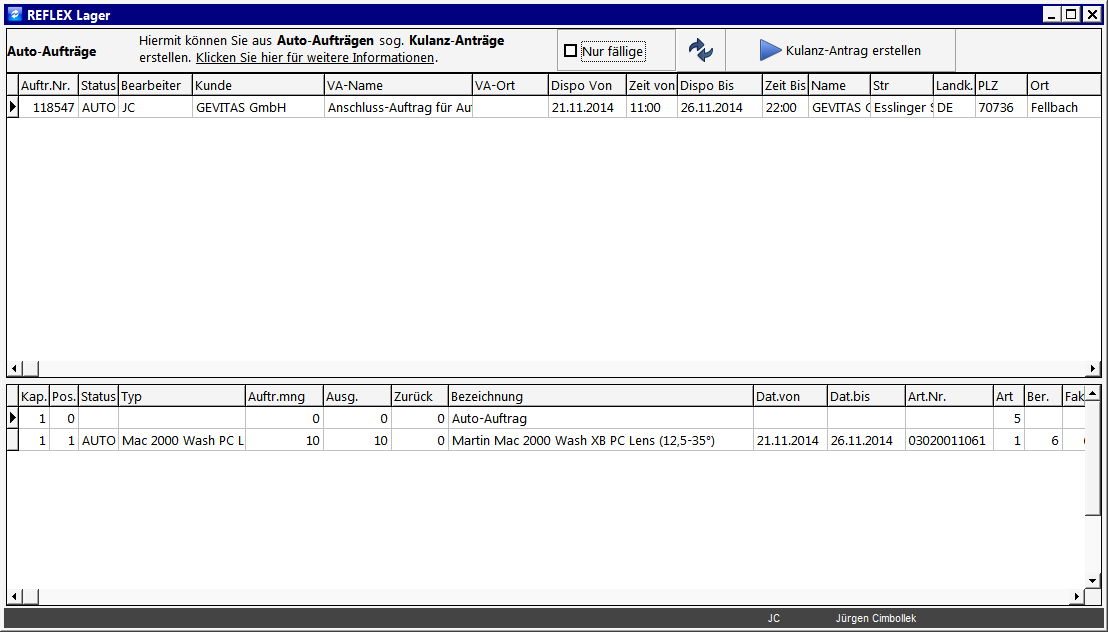Click right arrow of upper horizontal scrollbar

tap(1093, 368)
